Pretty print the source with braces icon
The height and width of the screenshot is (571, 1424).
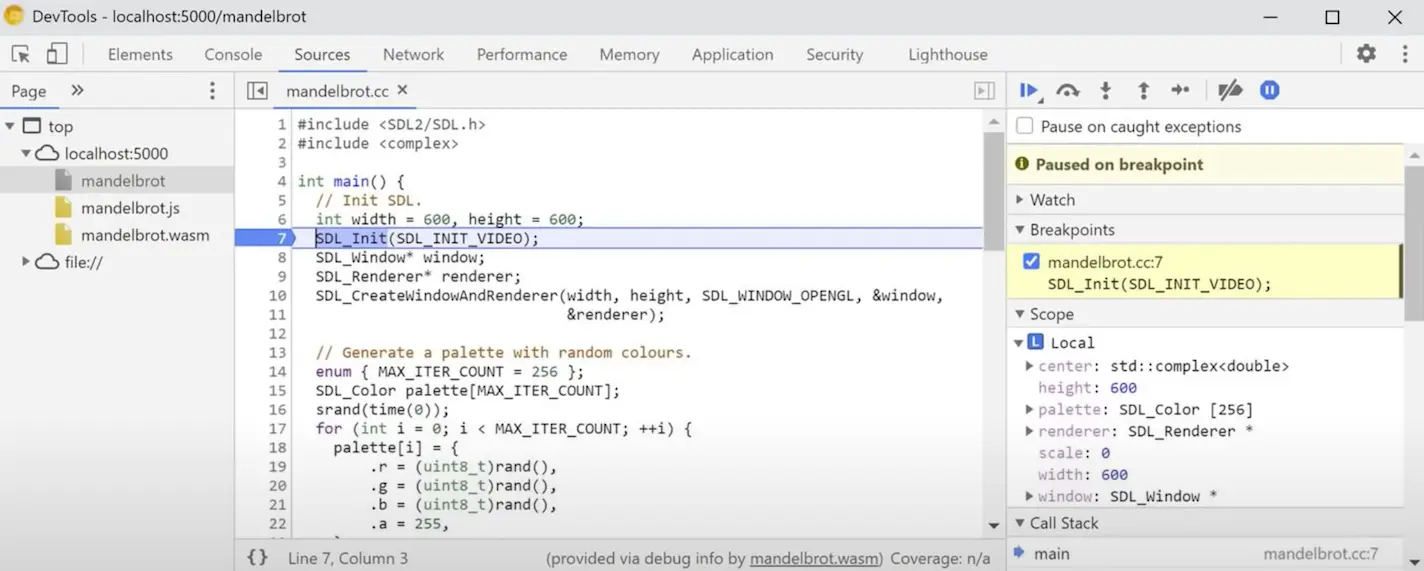257,558
